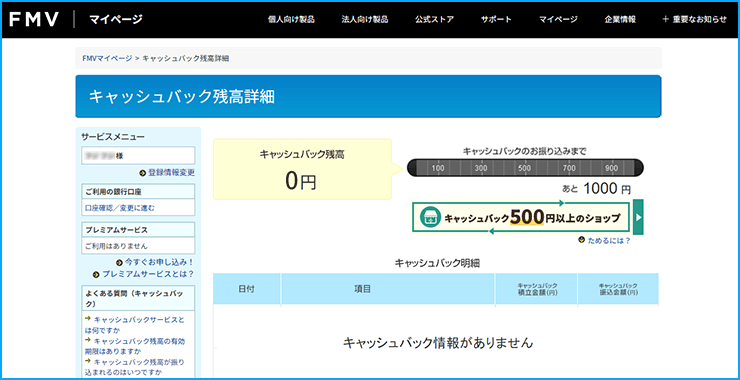740x380 pixels.
Task: Click the あと 1000 円 remaining amount
Action: [597, 189]
